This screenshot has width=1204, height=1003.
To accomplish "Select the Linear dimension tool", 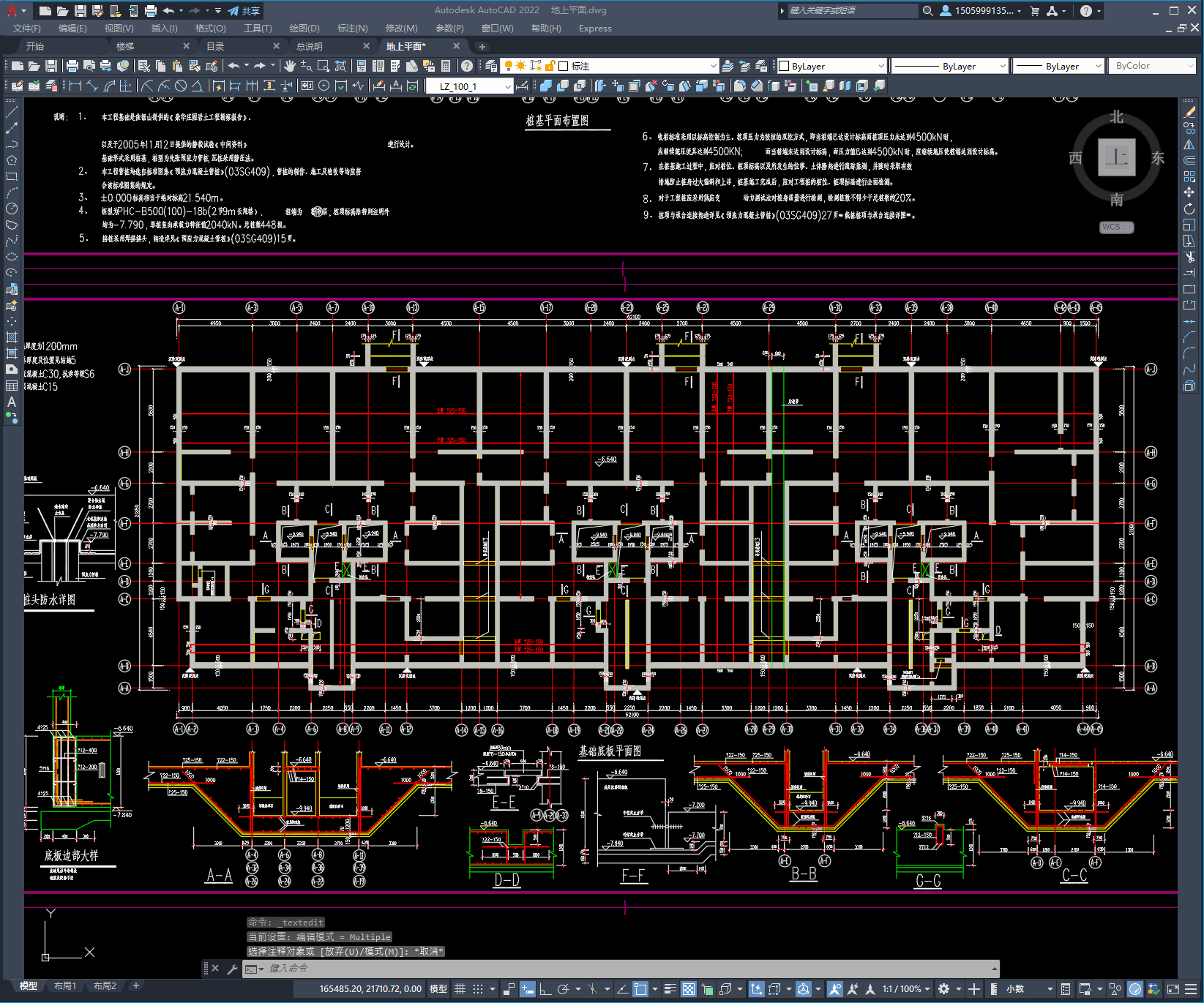I will coord(75,86).
